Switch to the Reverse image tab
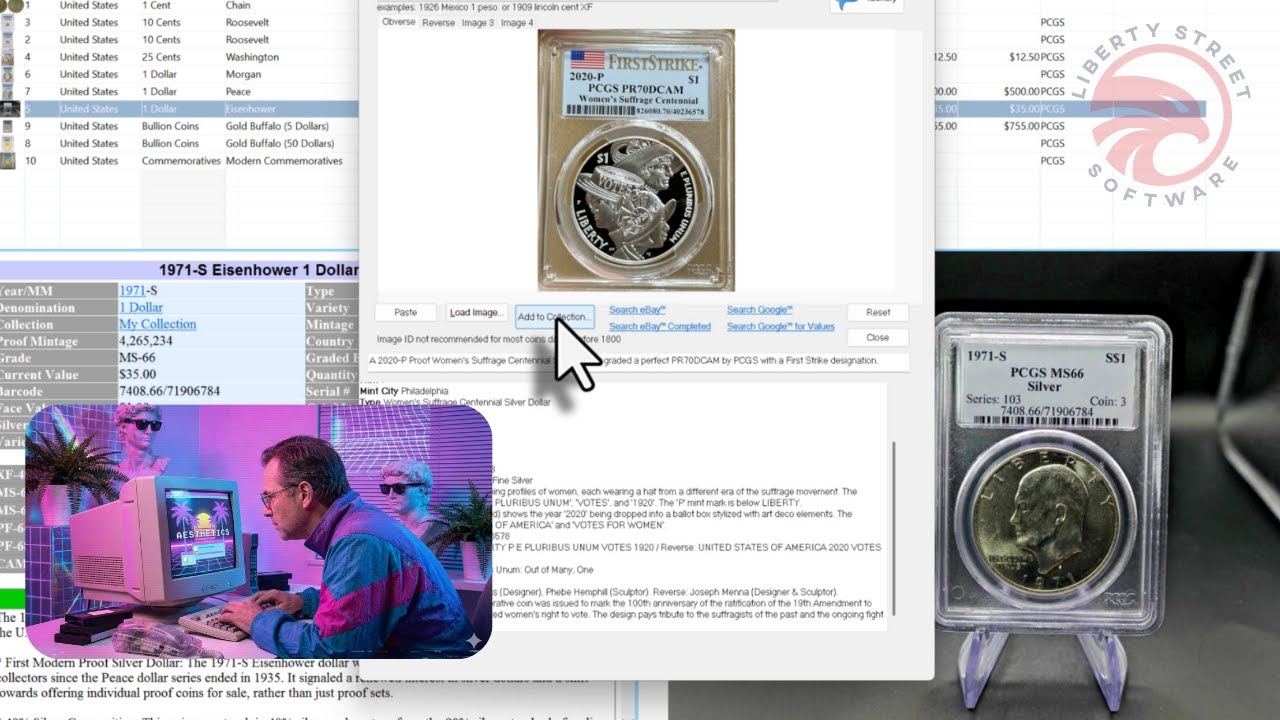The width and height of the screenshot is (1280, 720). (x=438, y=22)
